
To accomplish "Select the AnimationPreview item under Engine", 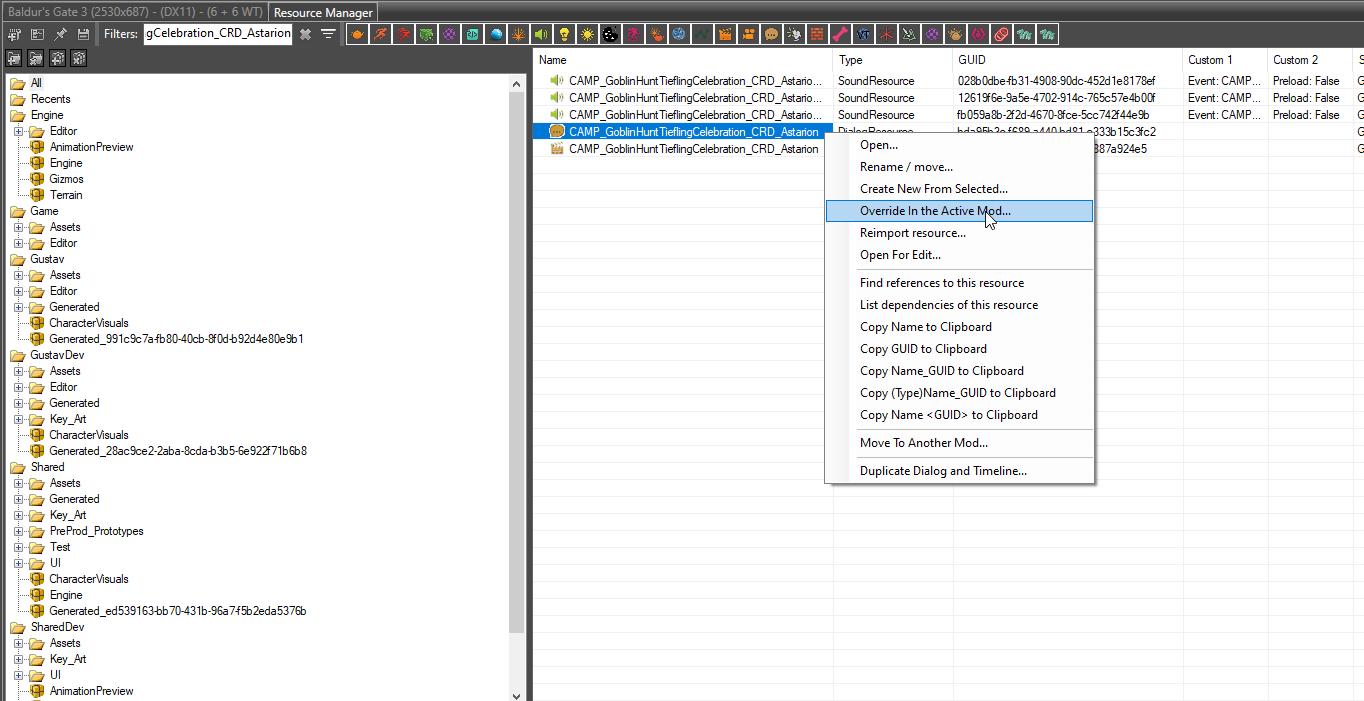I will point(91,147).
